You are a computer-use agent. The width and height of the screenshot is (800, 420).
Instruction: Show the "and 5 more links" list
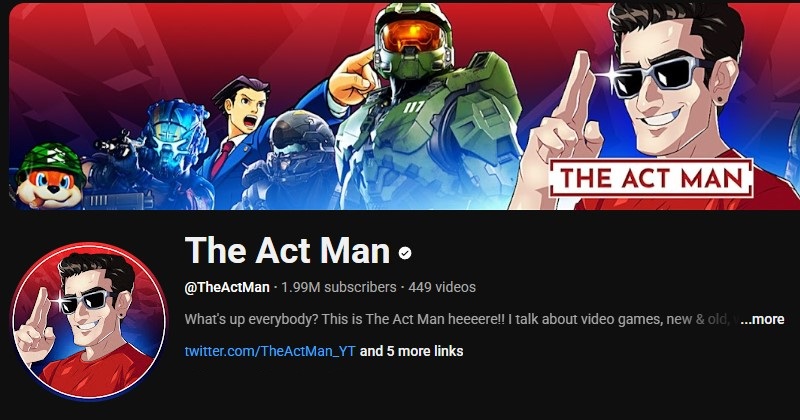click(x=411, y=351)
